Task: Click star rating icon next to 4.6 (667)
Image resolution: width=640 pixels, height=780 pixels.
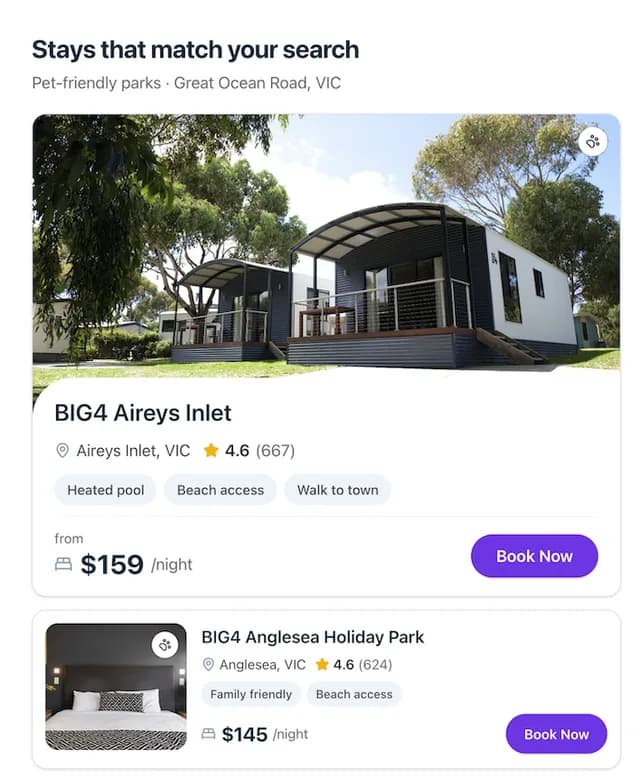Action: (x=211, y=450)
